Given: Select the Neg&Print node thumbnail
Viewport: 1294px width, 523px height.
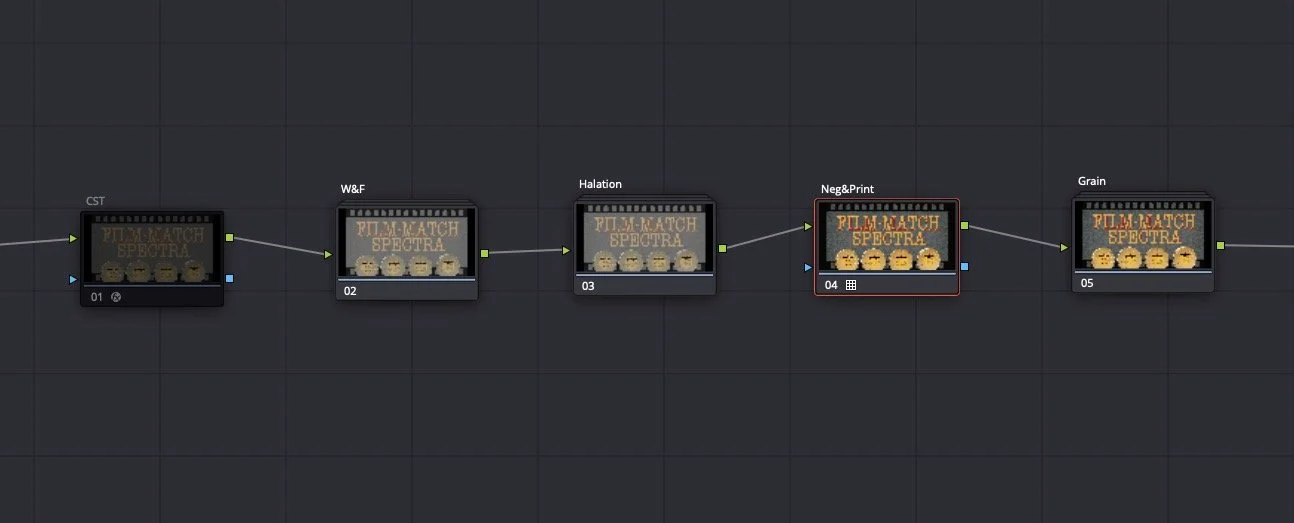Looking at the screenshot, I should [x=887, y=237].
